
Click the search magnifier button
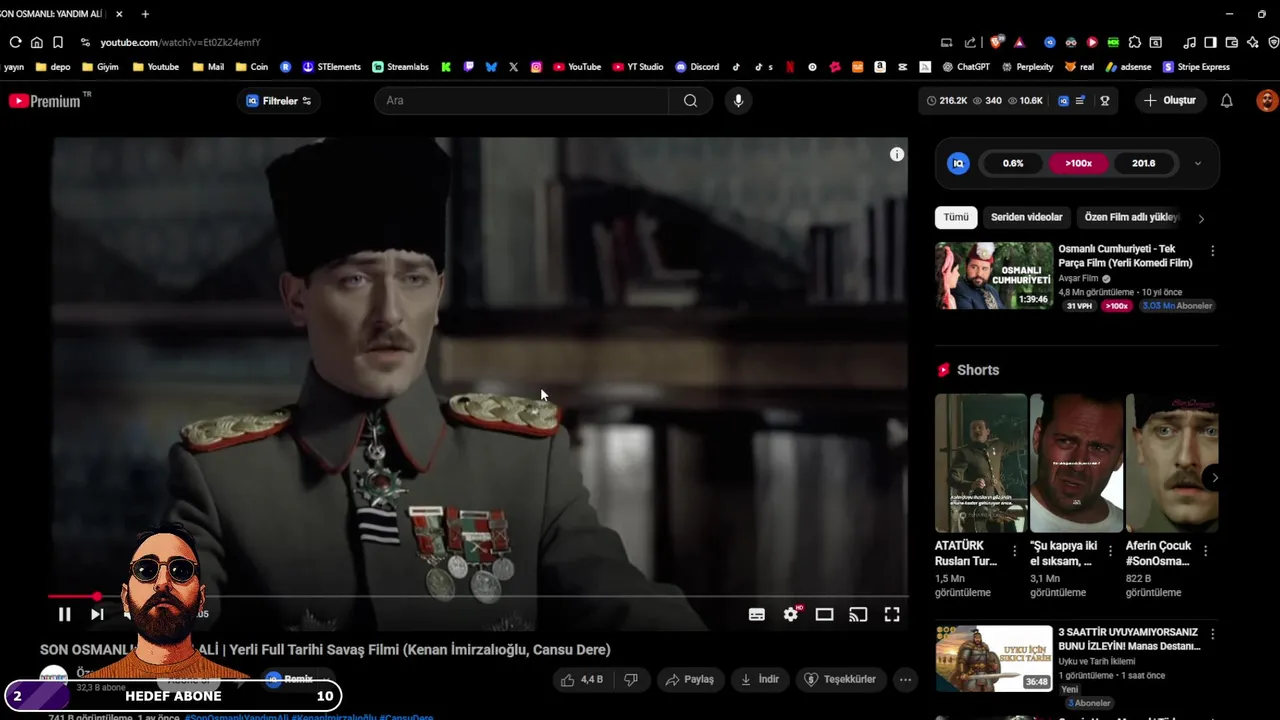pyautogui.click(x=690, y=101)
